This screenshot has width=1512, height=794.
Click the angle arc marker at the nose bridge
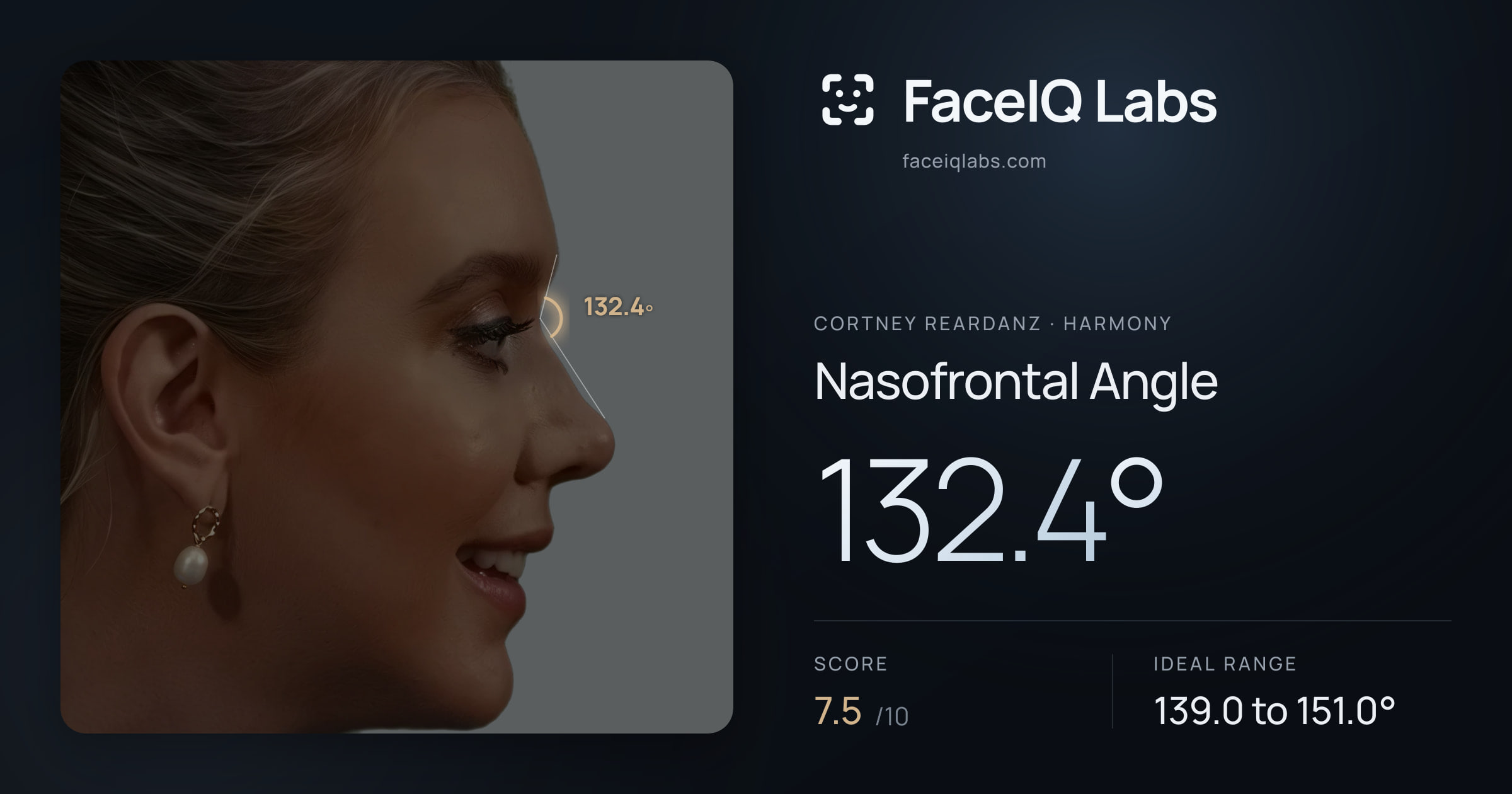[x=553, y=317]
